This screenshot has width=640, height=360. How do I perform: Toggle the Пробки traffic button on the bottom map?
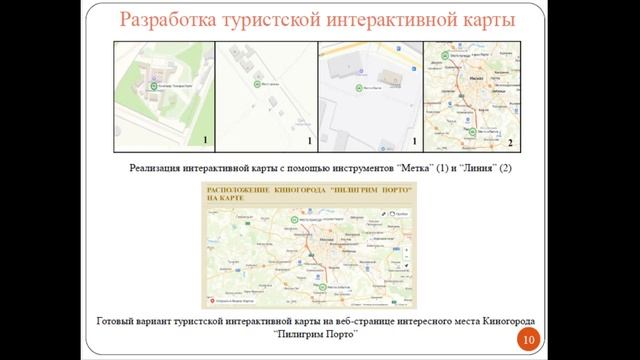pyautogui.click(x=399, y=214)
